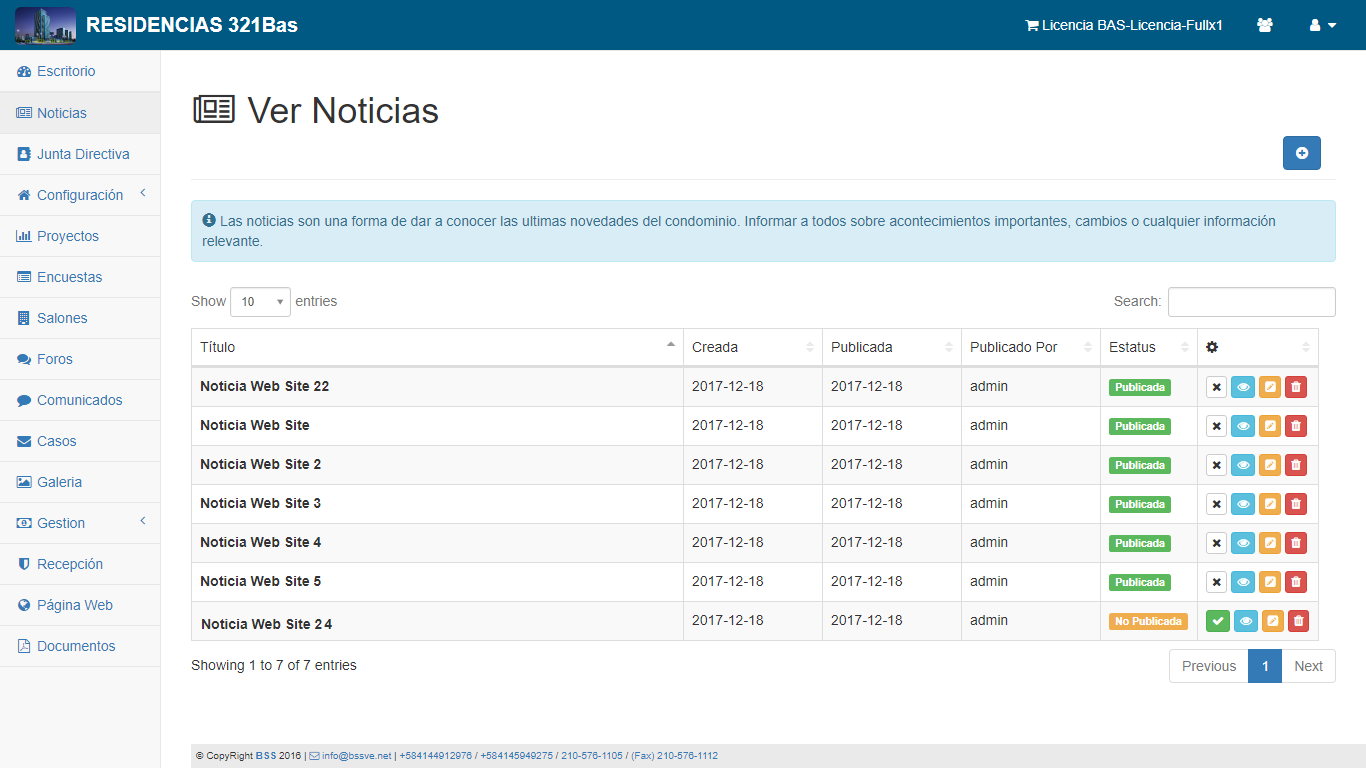Open the show entries count dropdown
The image size is (1366, 768).
pos(260,302)
